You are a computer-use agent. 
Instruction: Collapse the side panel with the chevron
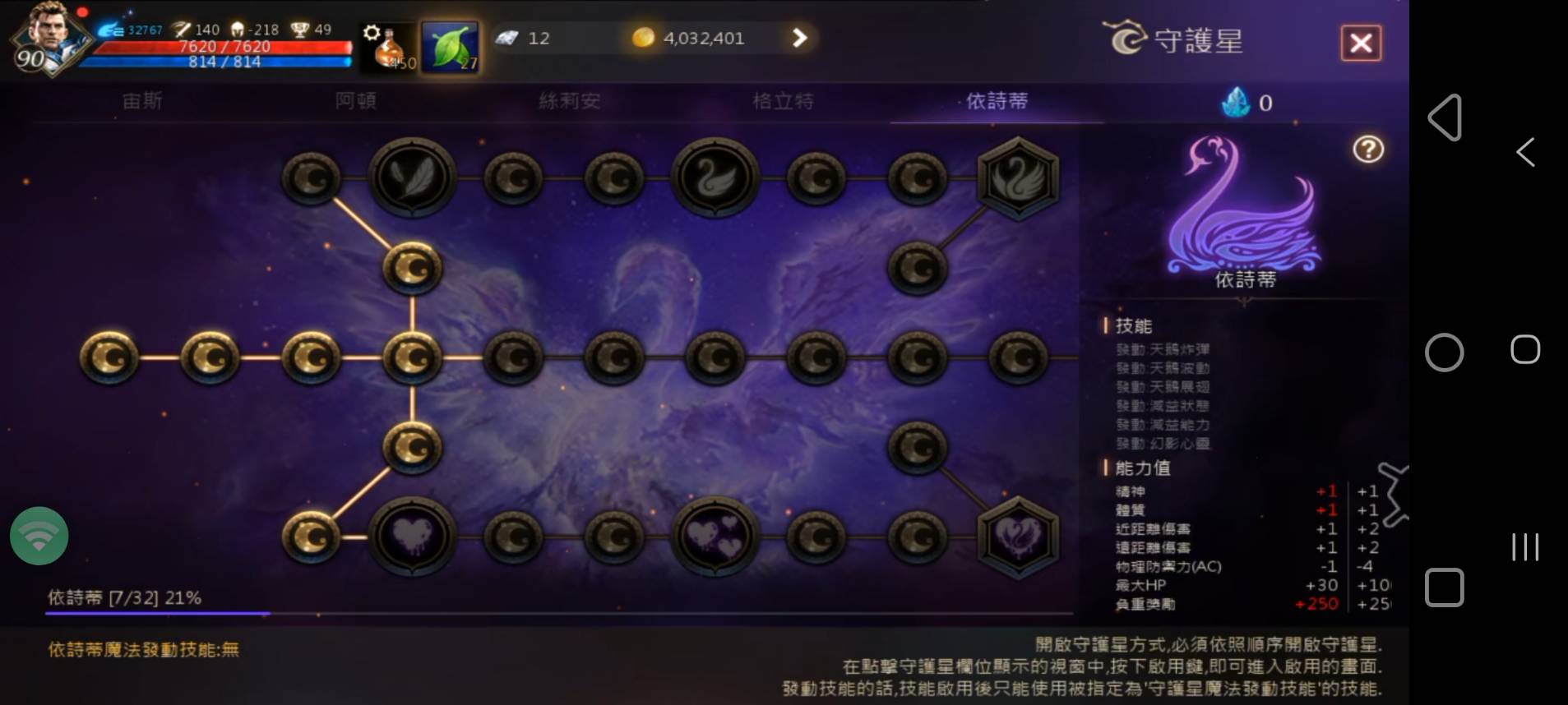pos(1395,495)
